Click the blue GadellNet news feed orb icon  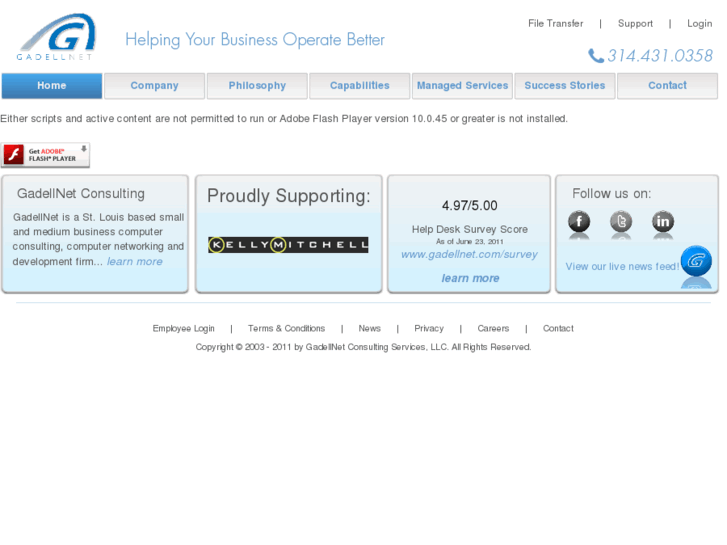point(696,261)
